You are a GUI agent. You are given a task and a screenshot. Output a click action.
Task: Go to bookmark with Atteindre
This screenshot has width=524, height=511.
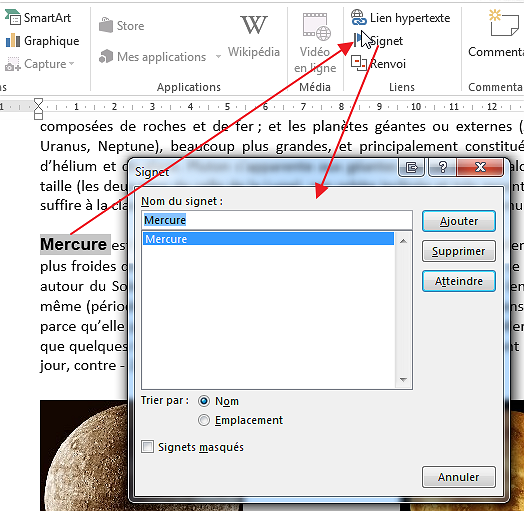point(458,281)
